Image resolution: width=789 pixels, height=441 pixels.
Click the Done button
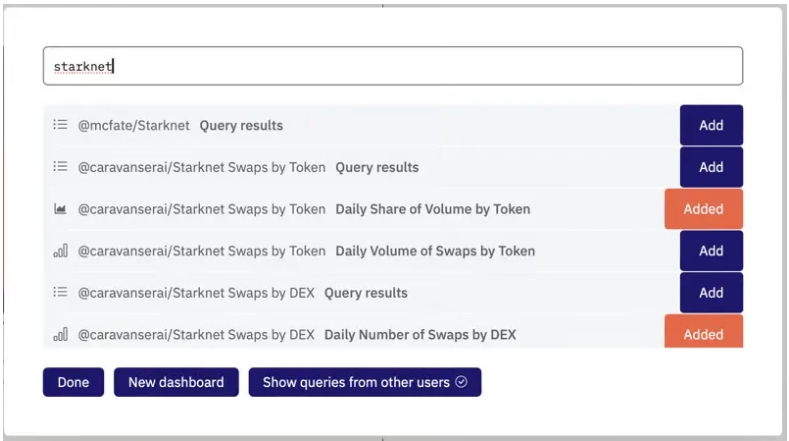(73, 382)
